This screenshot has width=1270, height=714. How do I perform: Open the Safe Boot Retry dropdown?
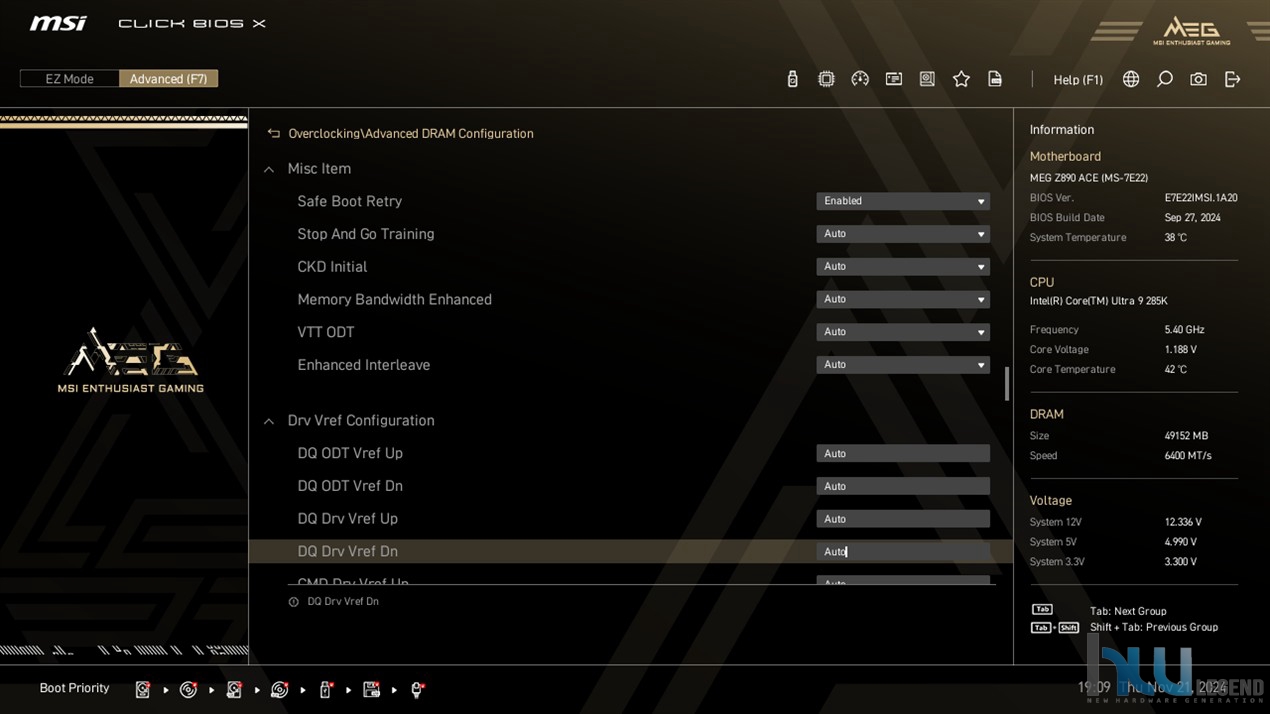(x=903, y=201)
